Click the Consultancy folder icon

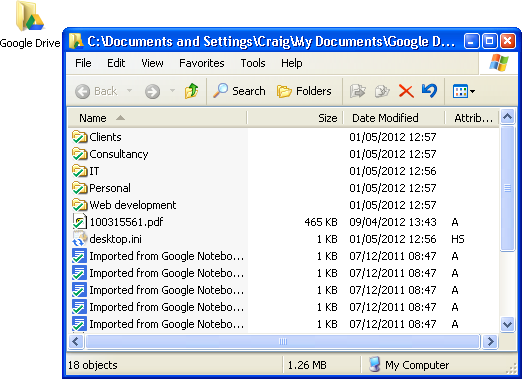point(80,154)
